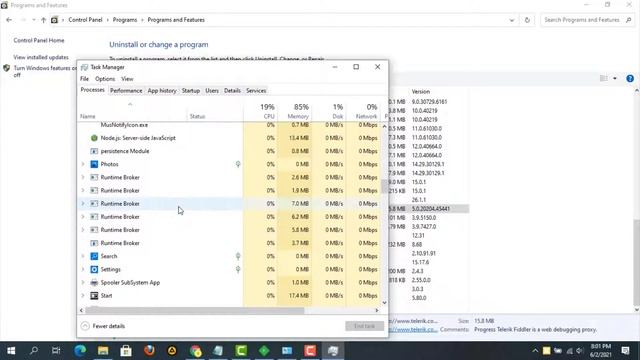Open the notification center icon

coord(625,351)
